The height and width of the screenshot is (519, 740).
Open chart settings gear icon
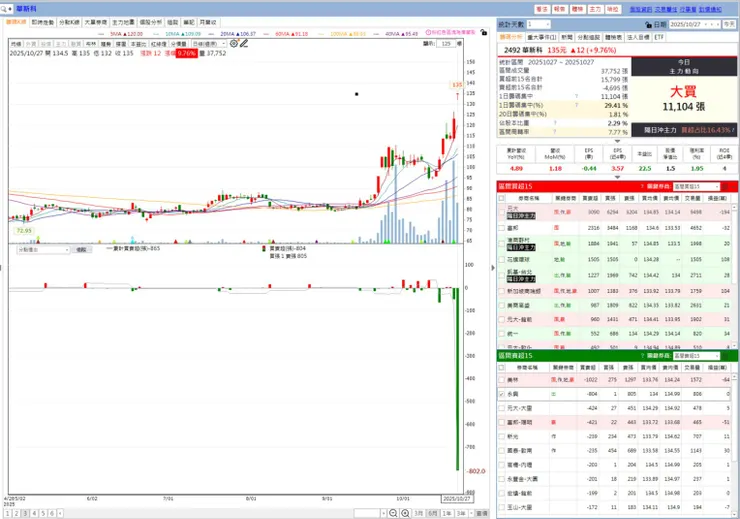point(234,43)
